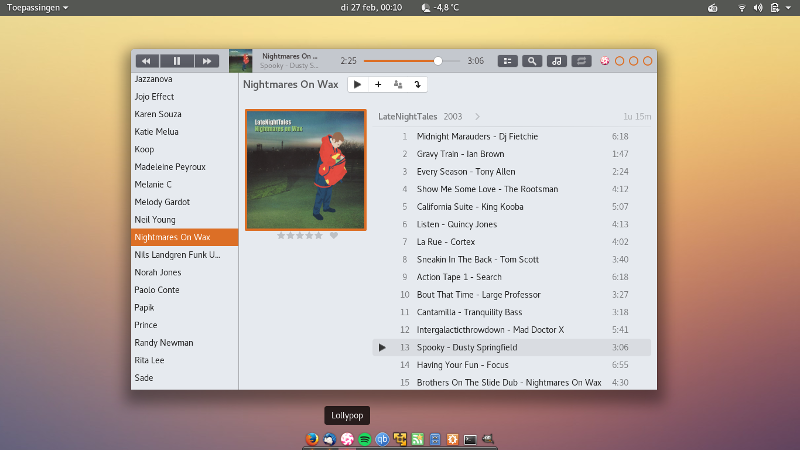Viewport: 800px width, 450px height.
Task: Click the clipboard indicator icon in top bar
Action: coord(774,8)
